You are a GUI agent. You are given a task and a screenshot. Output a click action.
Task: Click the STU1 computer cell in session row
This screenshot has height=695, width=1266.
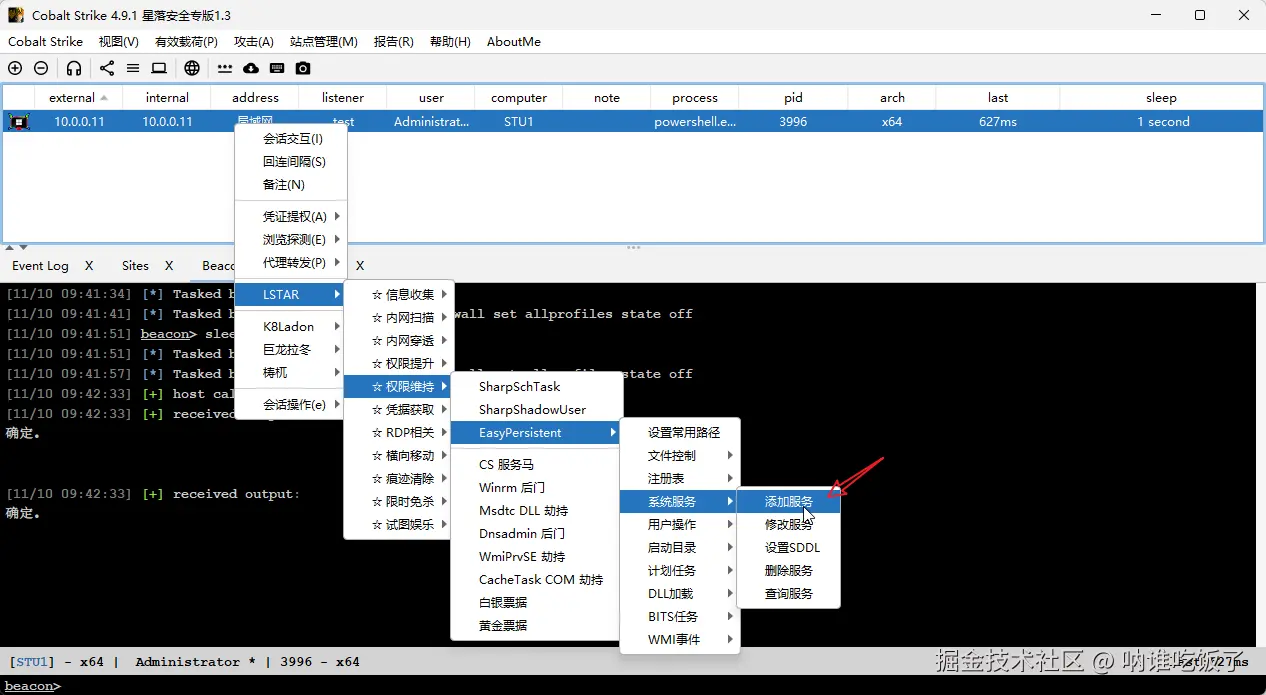(519, 122)
